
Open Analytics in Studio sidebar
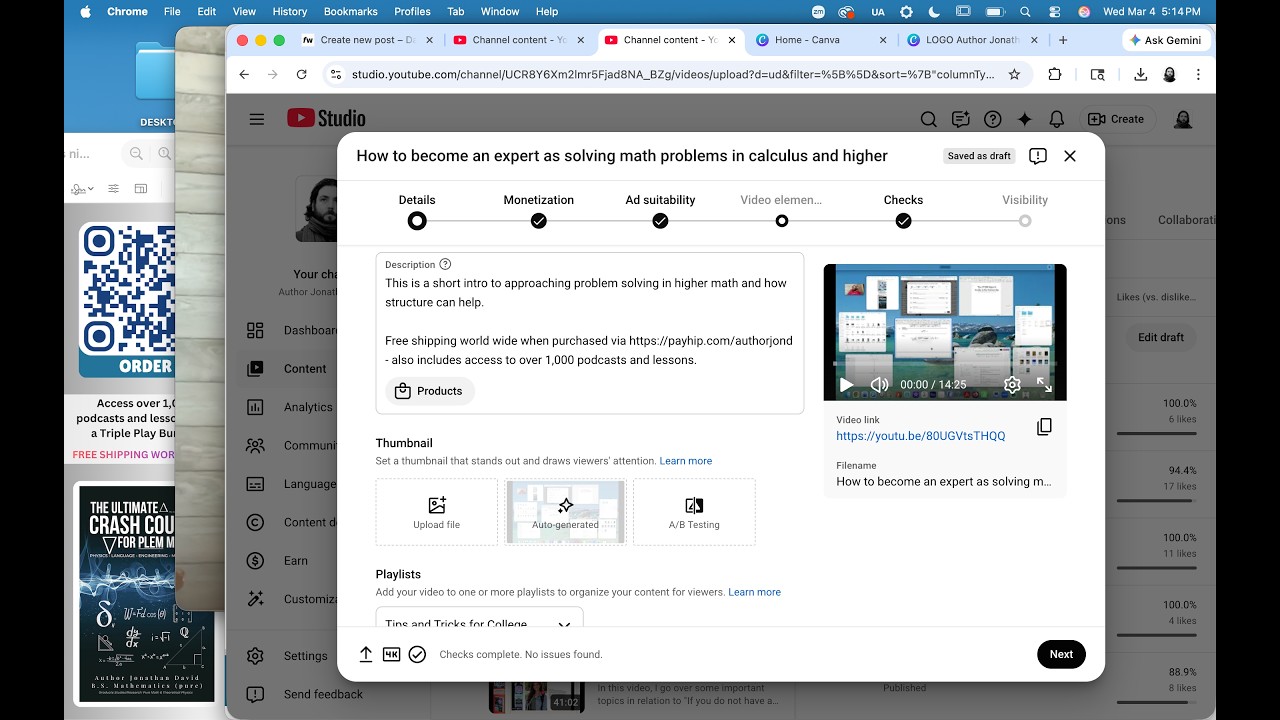tap(291, 407)
